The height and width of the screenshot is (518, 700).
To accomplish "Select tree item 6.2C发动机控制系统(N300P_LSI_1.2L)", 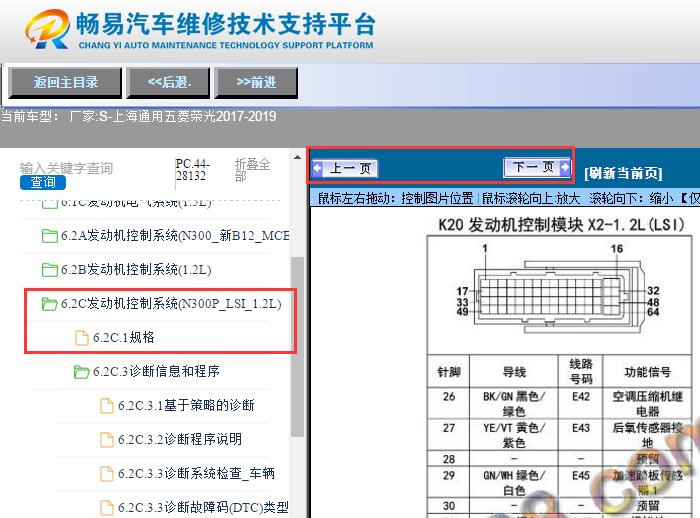I will pos(171,304).
